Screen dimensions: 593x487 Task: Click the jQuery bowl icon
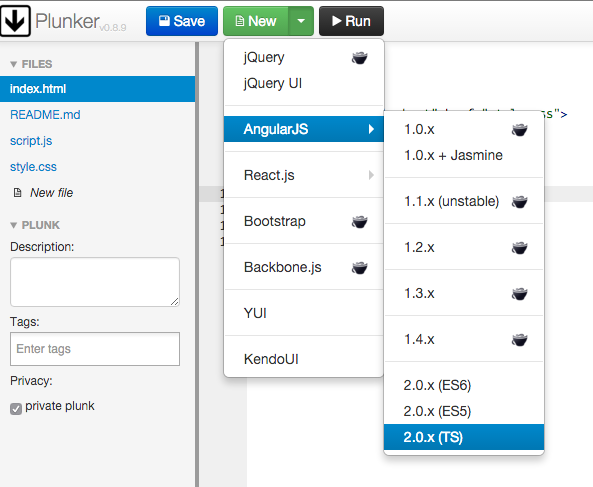[x=359, y=58]
